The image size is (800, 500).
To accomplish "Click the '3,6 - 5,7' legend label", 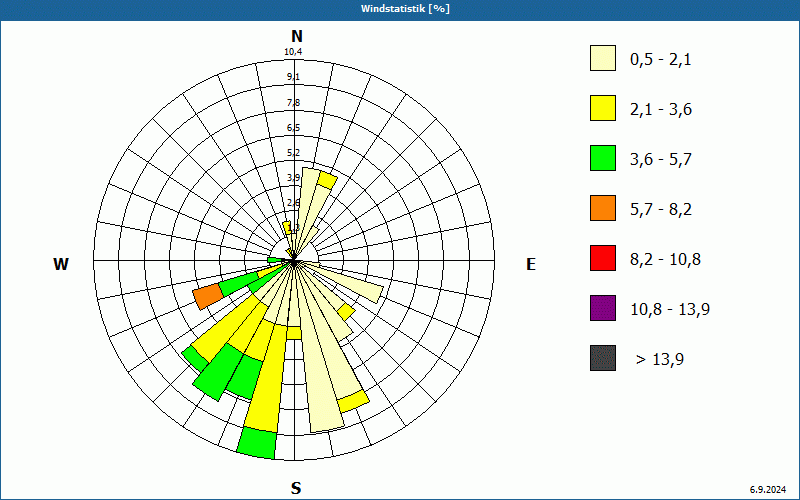I will (661, 160).
